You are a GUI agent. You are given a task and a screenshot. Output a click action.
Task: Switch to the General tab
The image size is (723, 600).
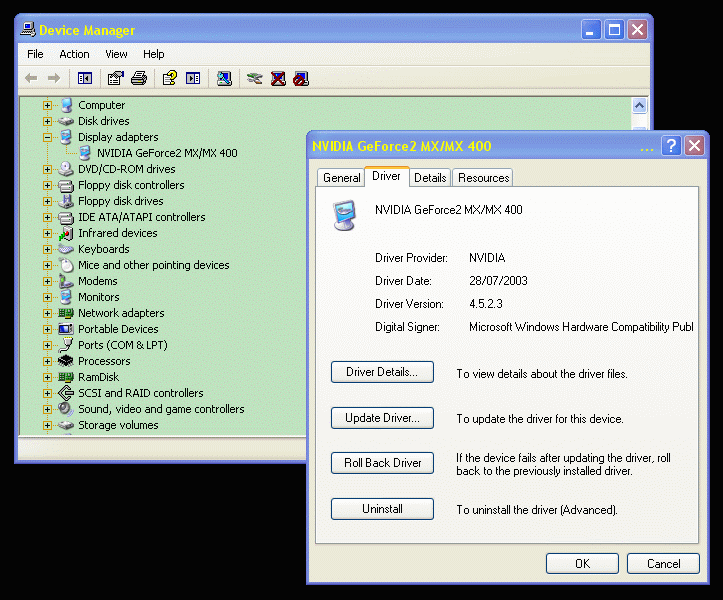[x=342, y=178]
